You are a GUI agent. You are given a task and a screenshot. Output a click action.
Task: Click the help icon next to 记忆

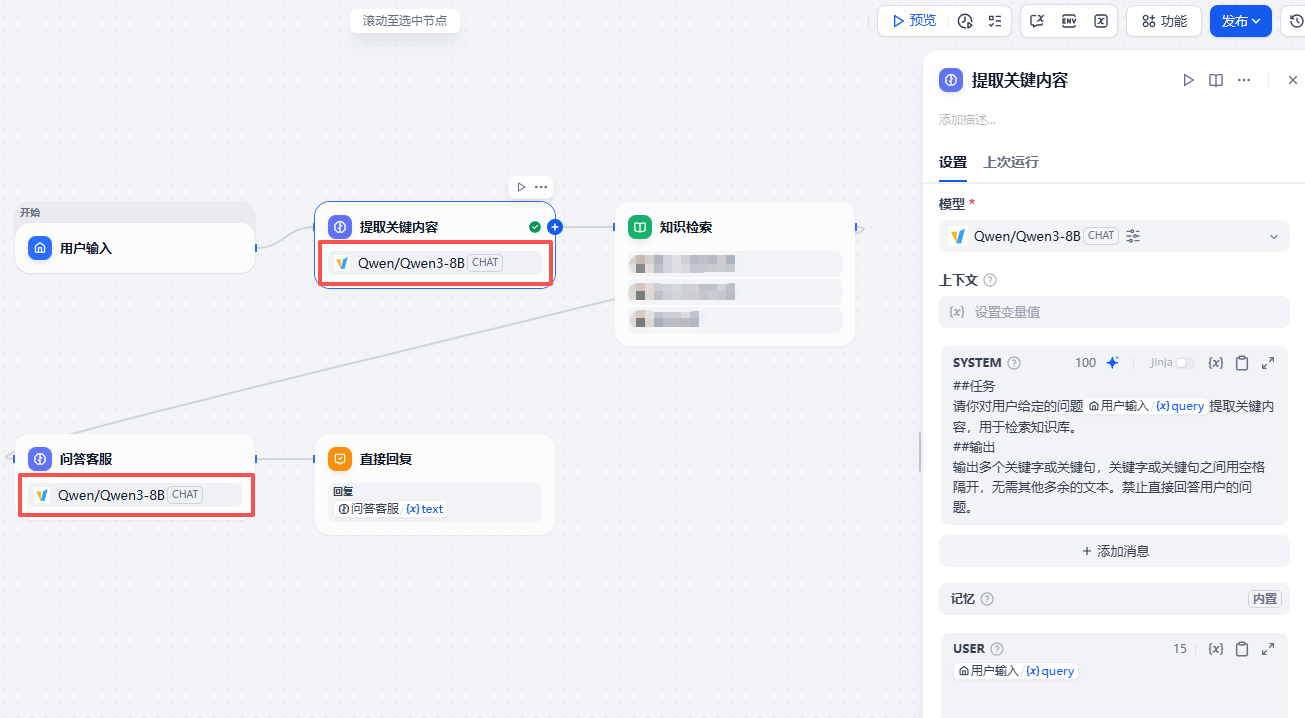tap(987, 599)
